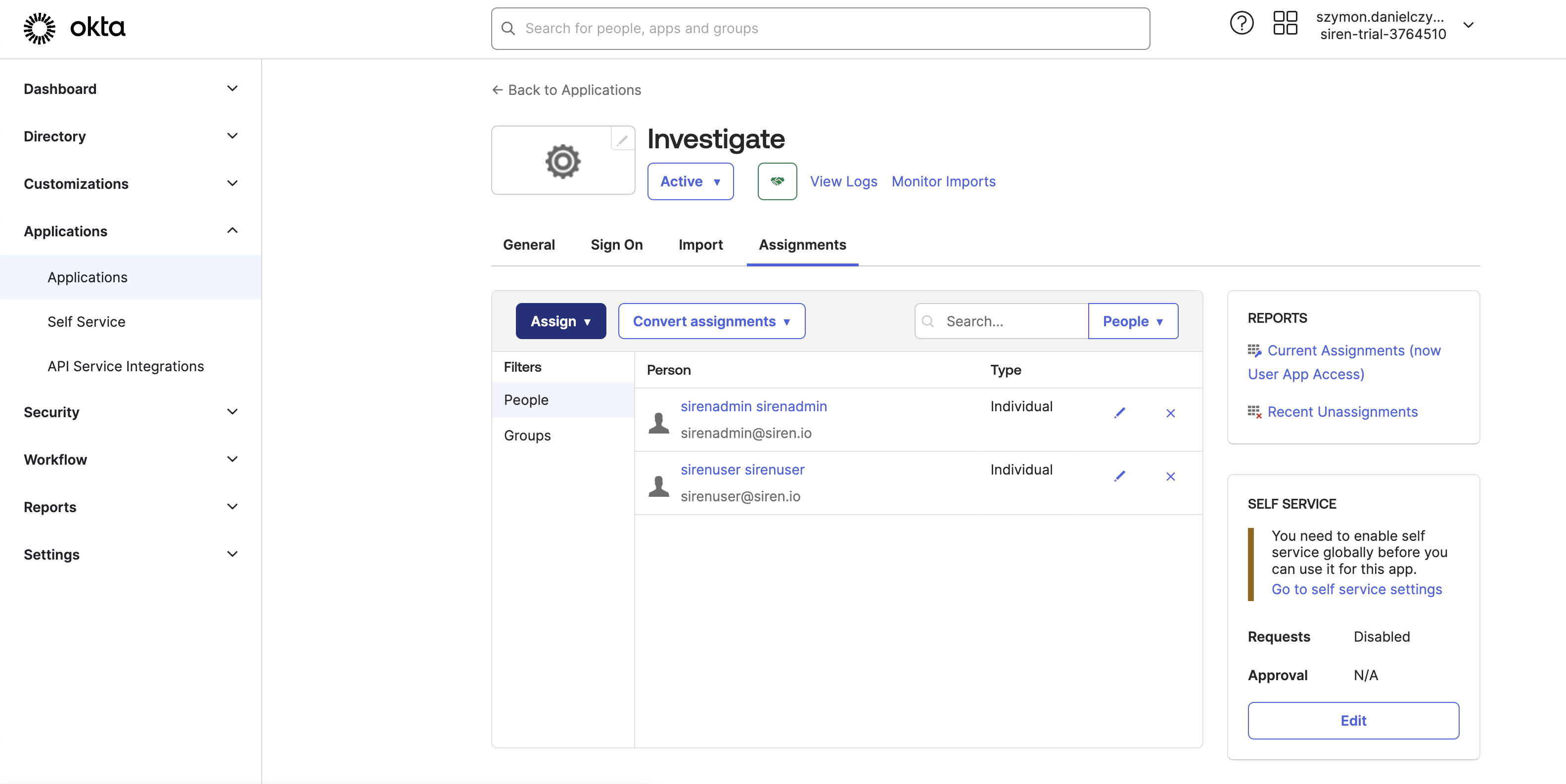The image size is (1566, 784).
Task: Switch to the Import tab
Action: pos(700,244)
